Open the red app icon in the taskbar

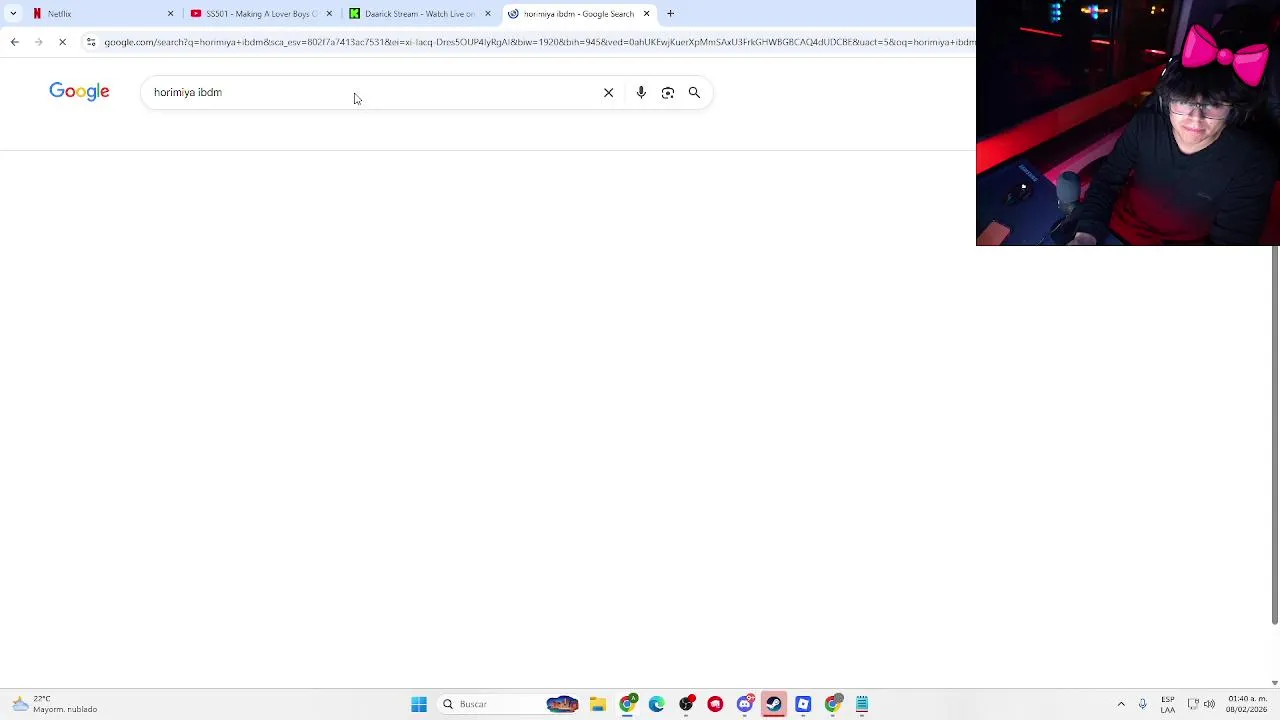tap(715, 704)
